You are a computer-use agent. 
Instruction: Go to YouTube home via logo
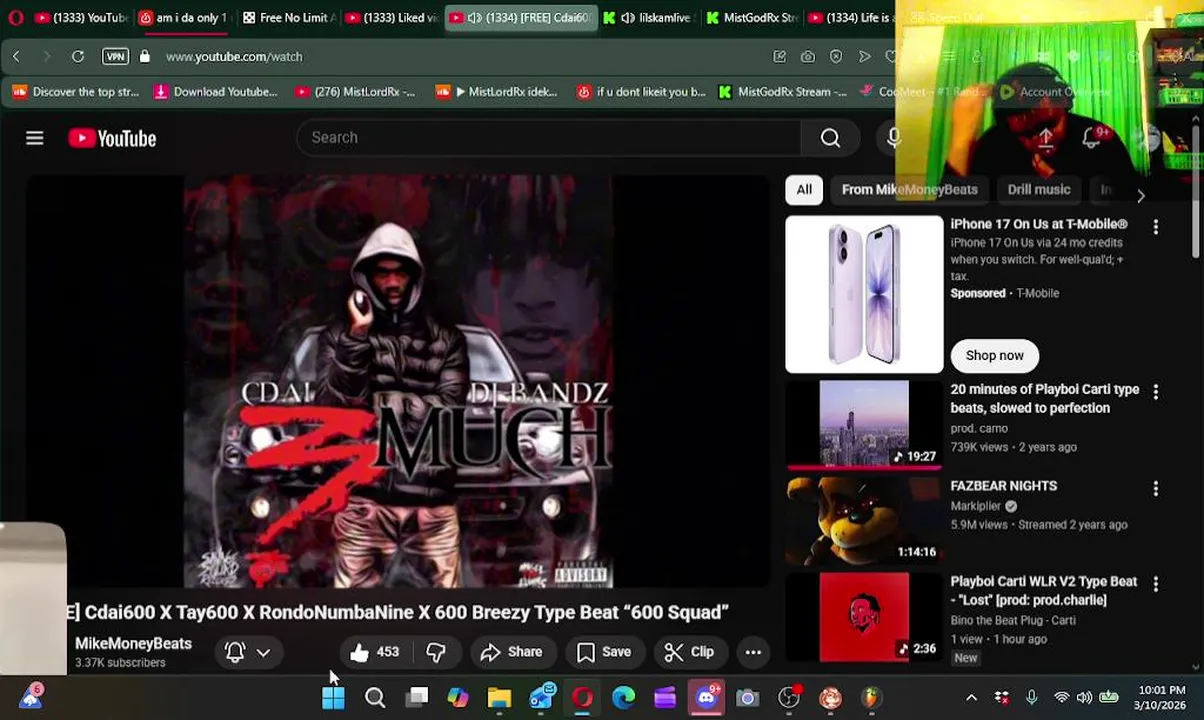(112, 138)
